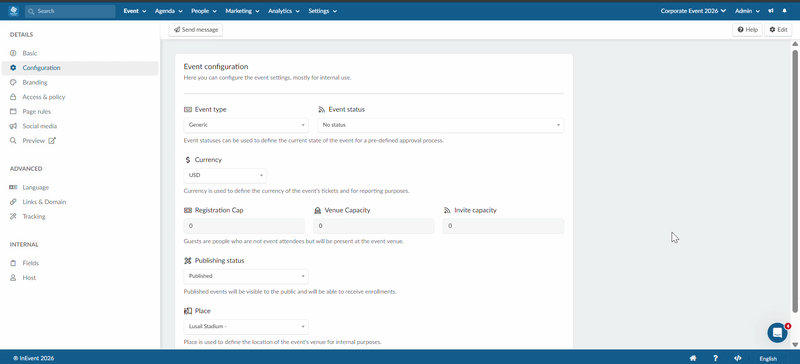Image resolution: width=800 pixels, height=364 pixels.
Task: Click the question mark footer icon
Action: click(715, 358)
